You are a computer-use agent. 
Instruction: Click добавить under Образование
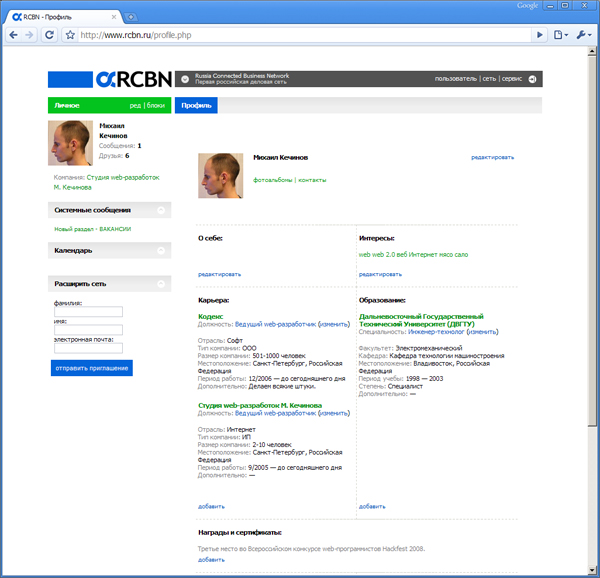372,506
